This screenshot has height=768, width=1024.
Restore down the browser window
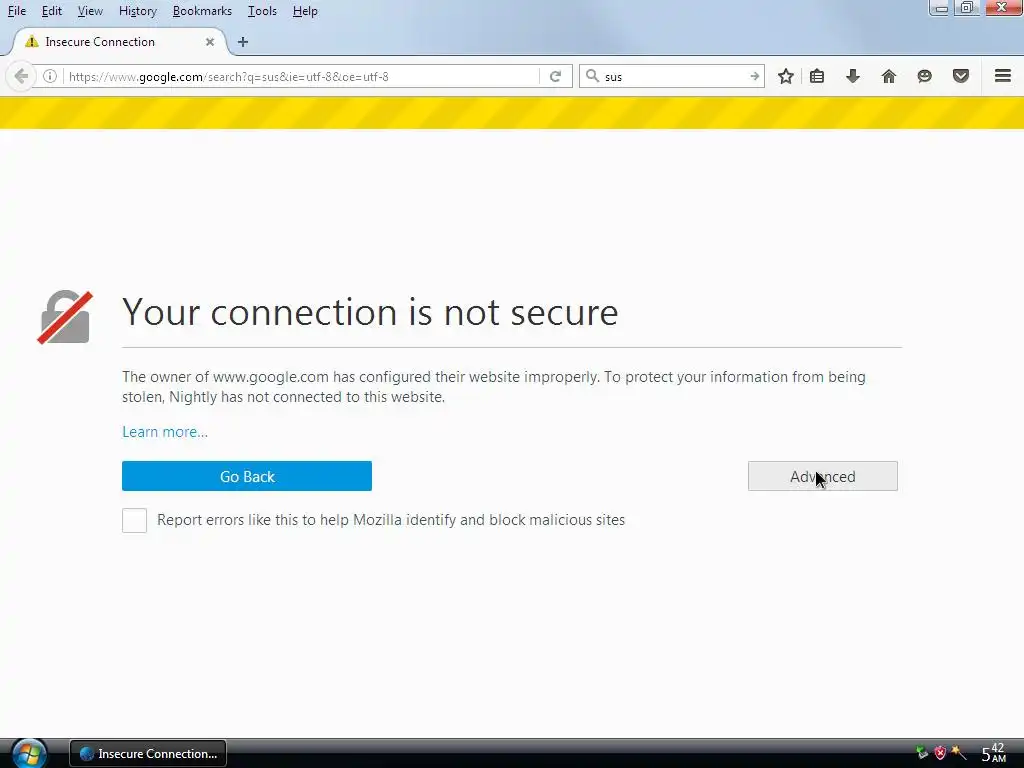[x=966, y=8]
